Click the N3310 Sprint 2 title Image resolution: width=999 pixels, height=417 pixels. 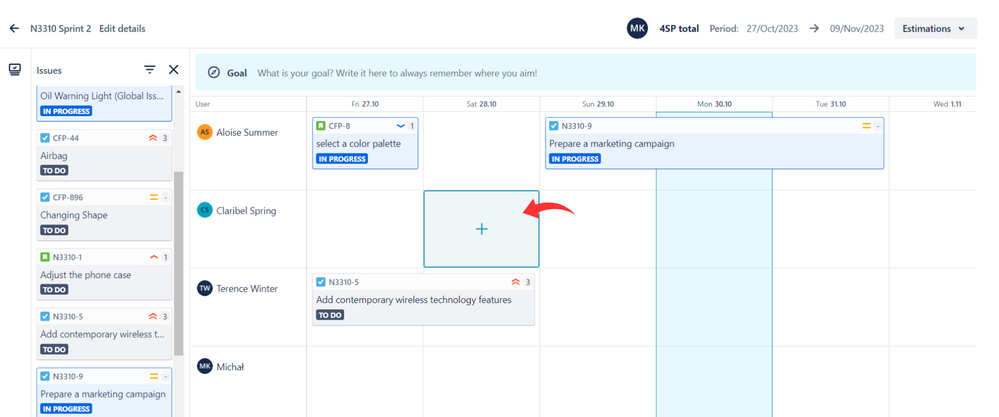(x=61, y=29)
